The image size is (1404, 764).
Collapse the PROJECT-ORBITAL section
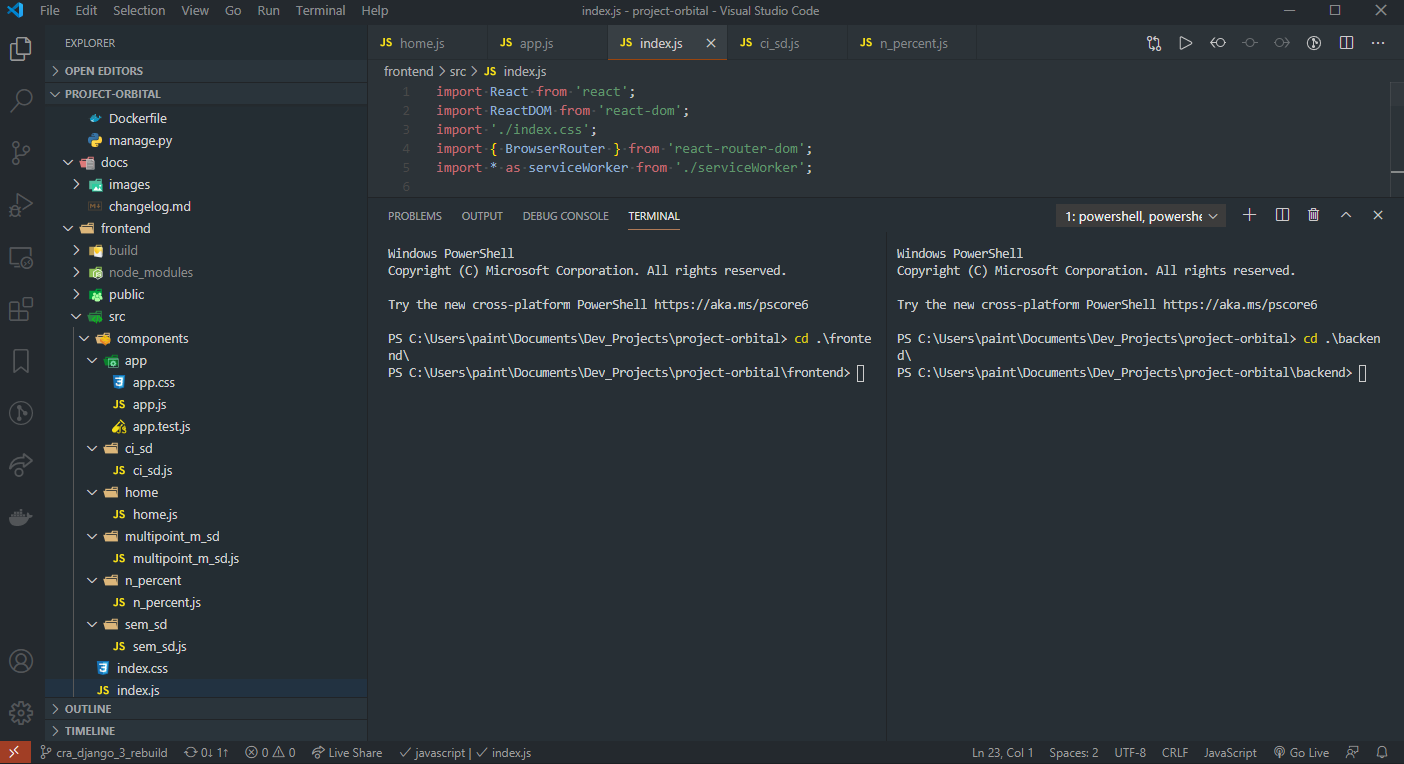(x=207, y=94)
